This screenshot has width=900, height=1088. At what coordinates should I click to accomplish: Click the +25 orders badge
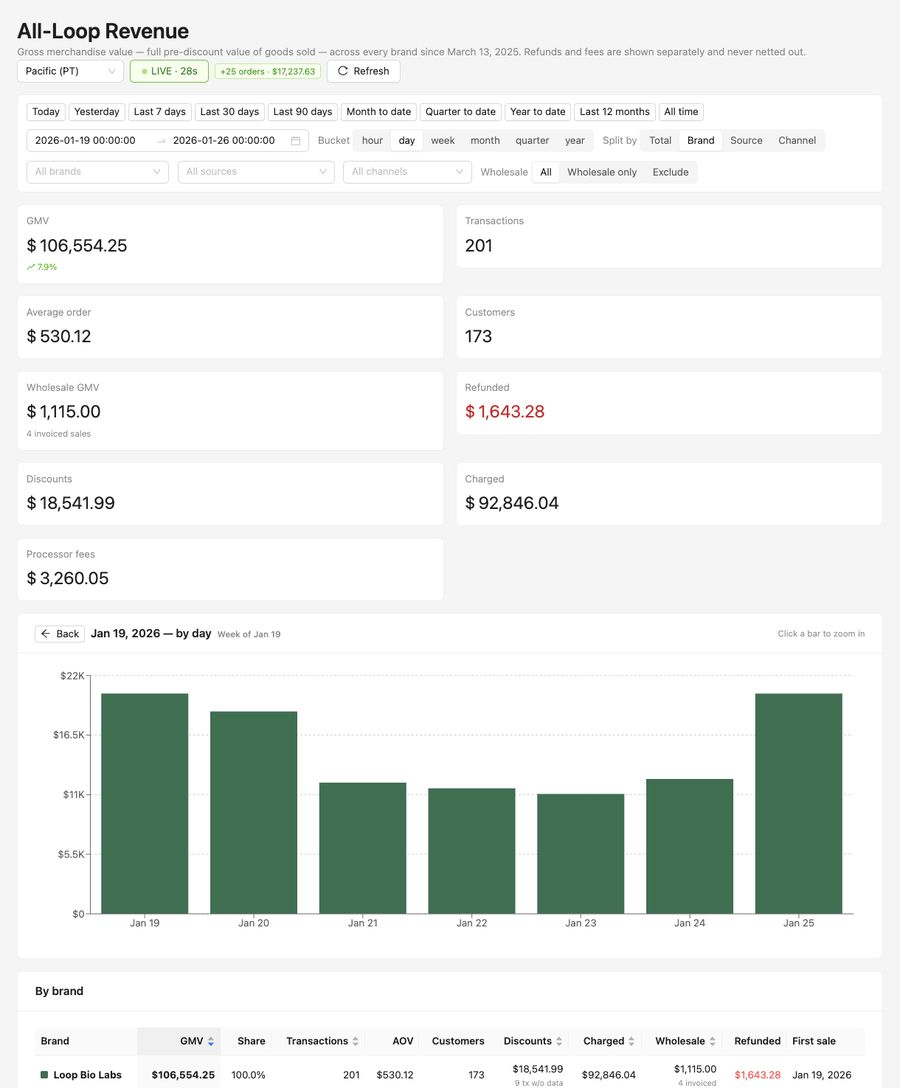(268, 71)
